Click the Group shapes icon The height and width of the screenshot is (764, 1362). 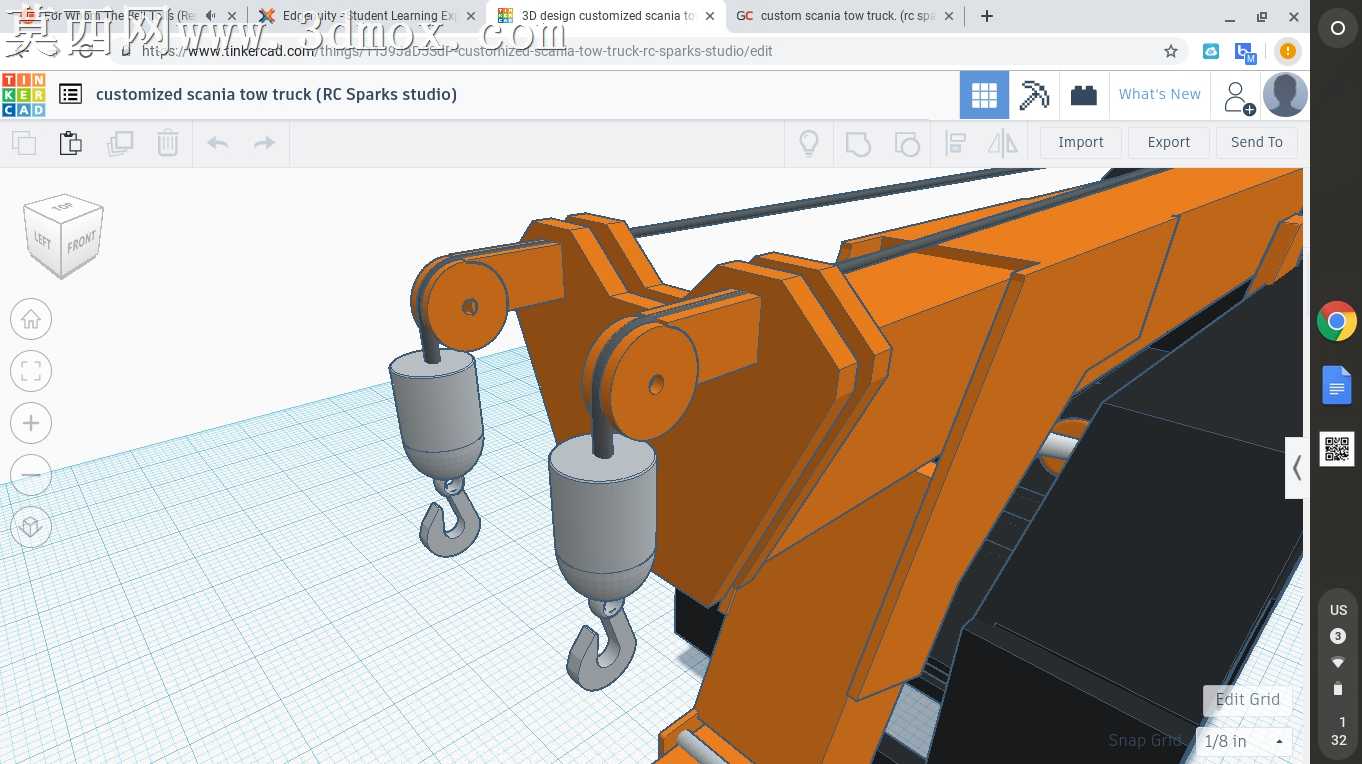tap(858, 143)
